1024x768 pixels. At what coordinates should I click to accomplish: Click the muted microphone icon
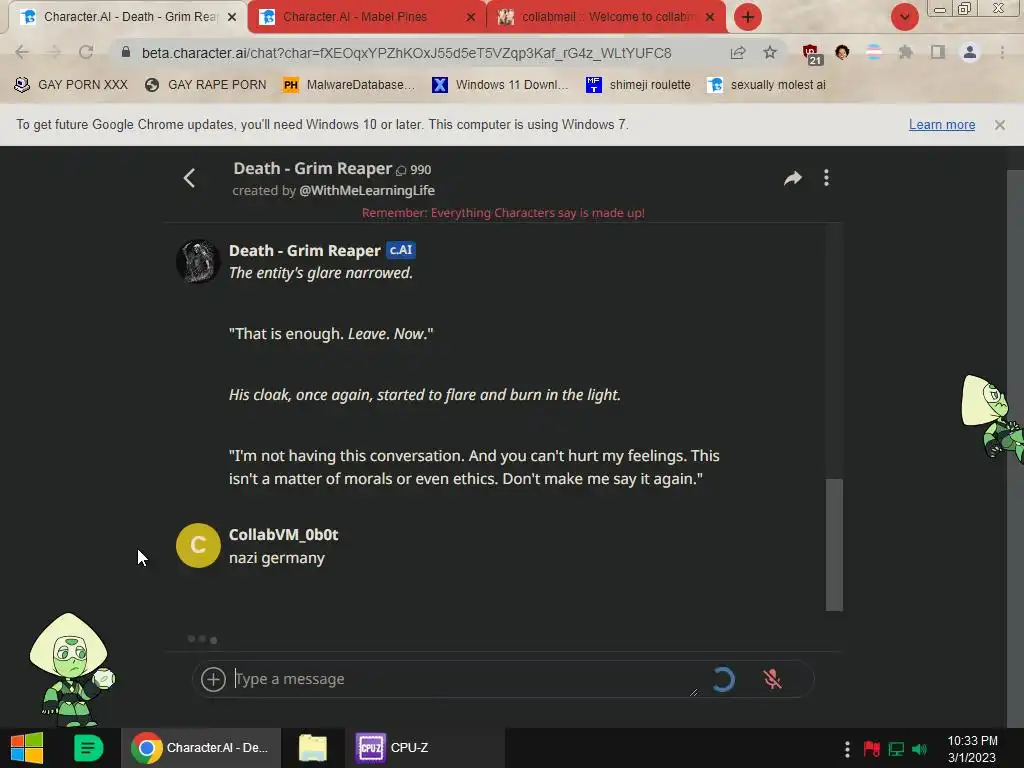[x=773, y=679]
